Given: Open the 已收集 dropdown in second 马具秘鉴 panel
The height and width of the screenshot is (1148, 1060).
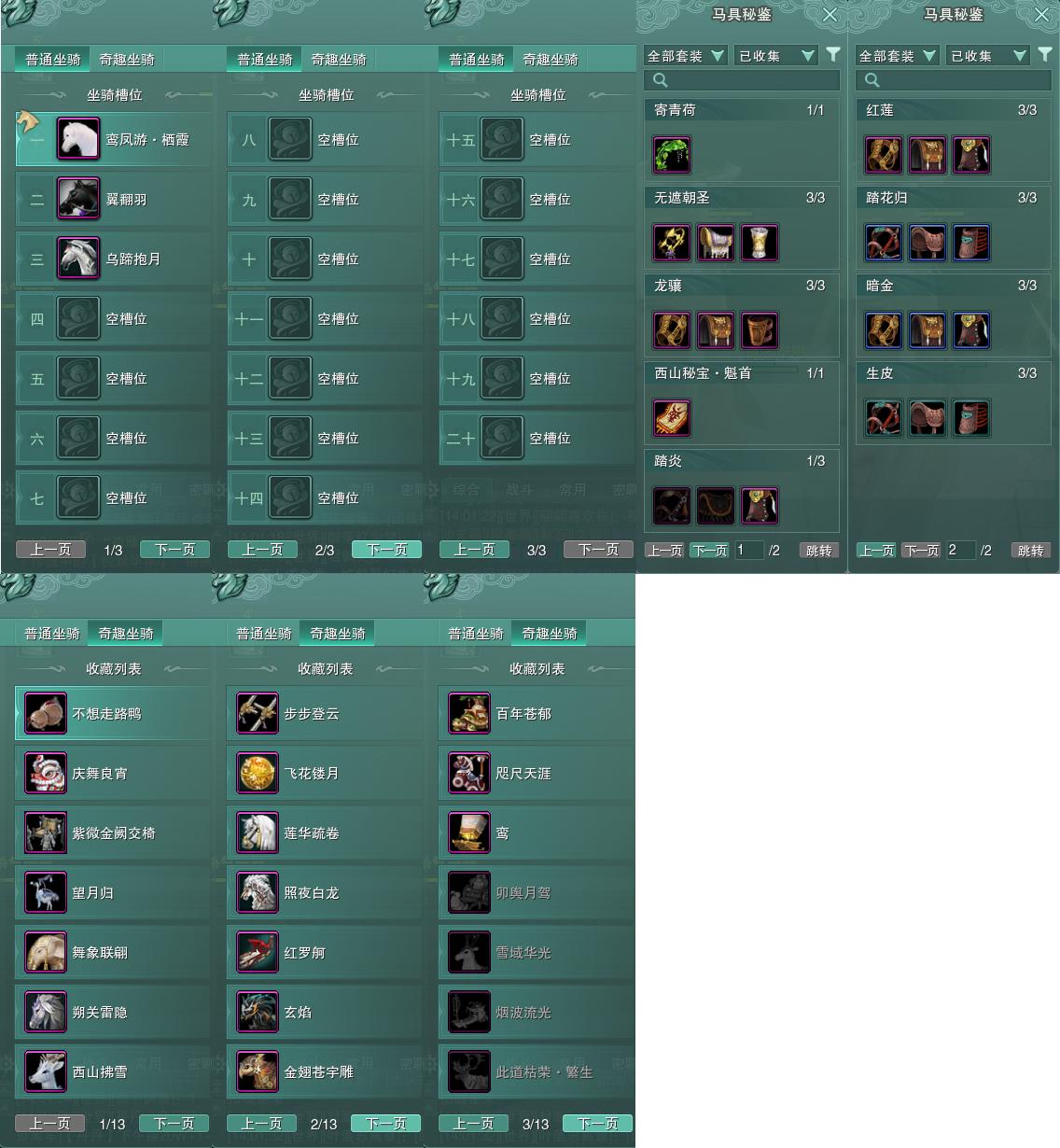Looking at the screenshot, I should (988, 56).
